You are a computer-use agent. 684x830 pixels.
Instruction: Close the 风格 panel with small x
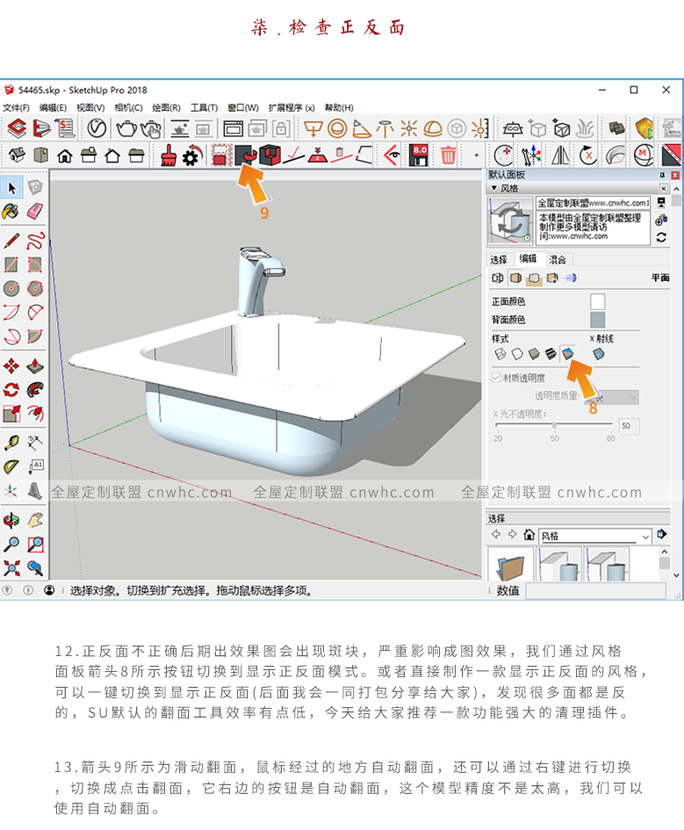tap(663, 188)
